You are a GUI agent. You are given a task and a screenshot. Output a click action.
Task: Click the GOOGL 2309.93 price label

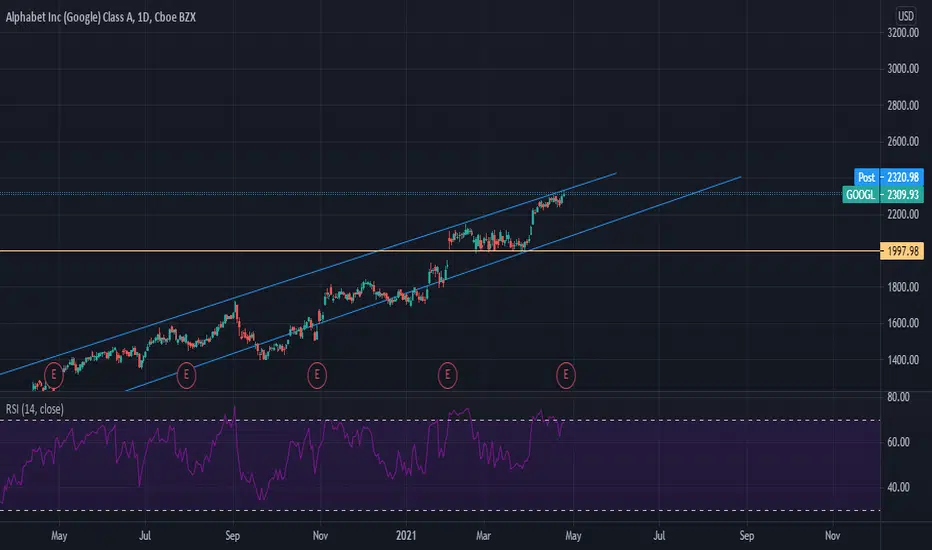tap(883, 194)
